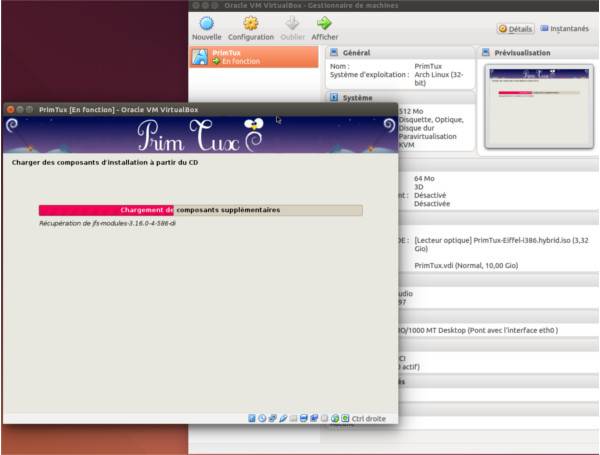This screenshot has height=455, width=600.
Task: Click the 'En fonction' status on PrimTux entry
Action: [x=241, y=61]
